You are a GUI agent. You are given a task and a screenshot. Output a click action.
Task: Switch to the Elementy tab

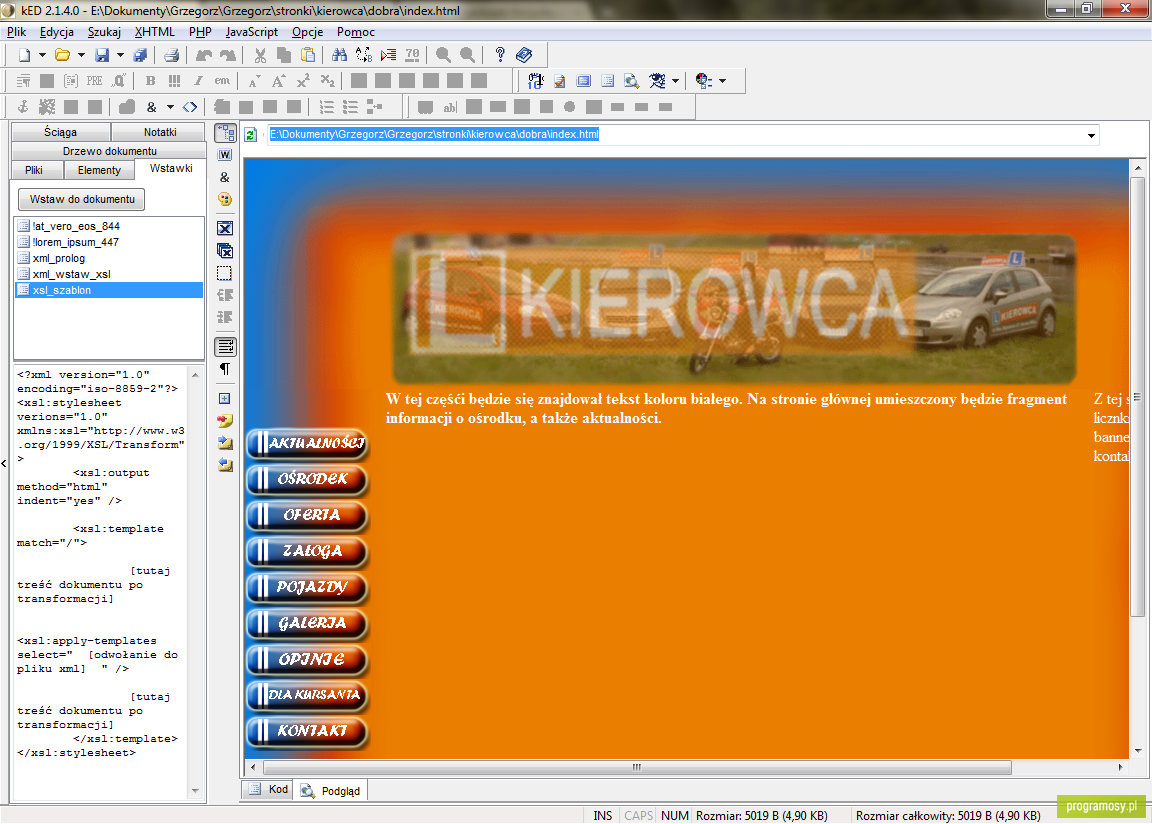[x=98, y=170]
